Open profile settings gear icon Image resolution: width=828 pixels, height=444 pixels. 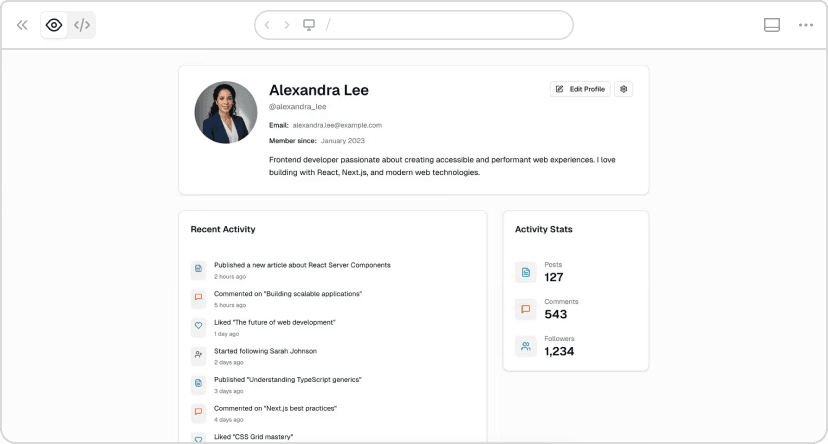(624, 89)
